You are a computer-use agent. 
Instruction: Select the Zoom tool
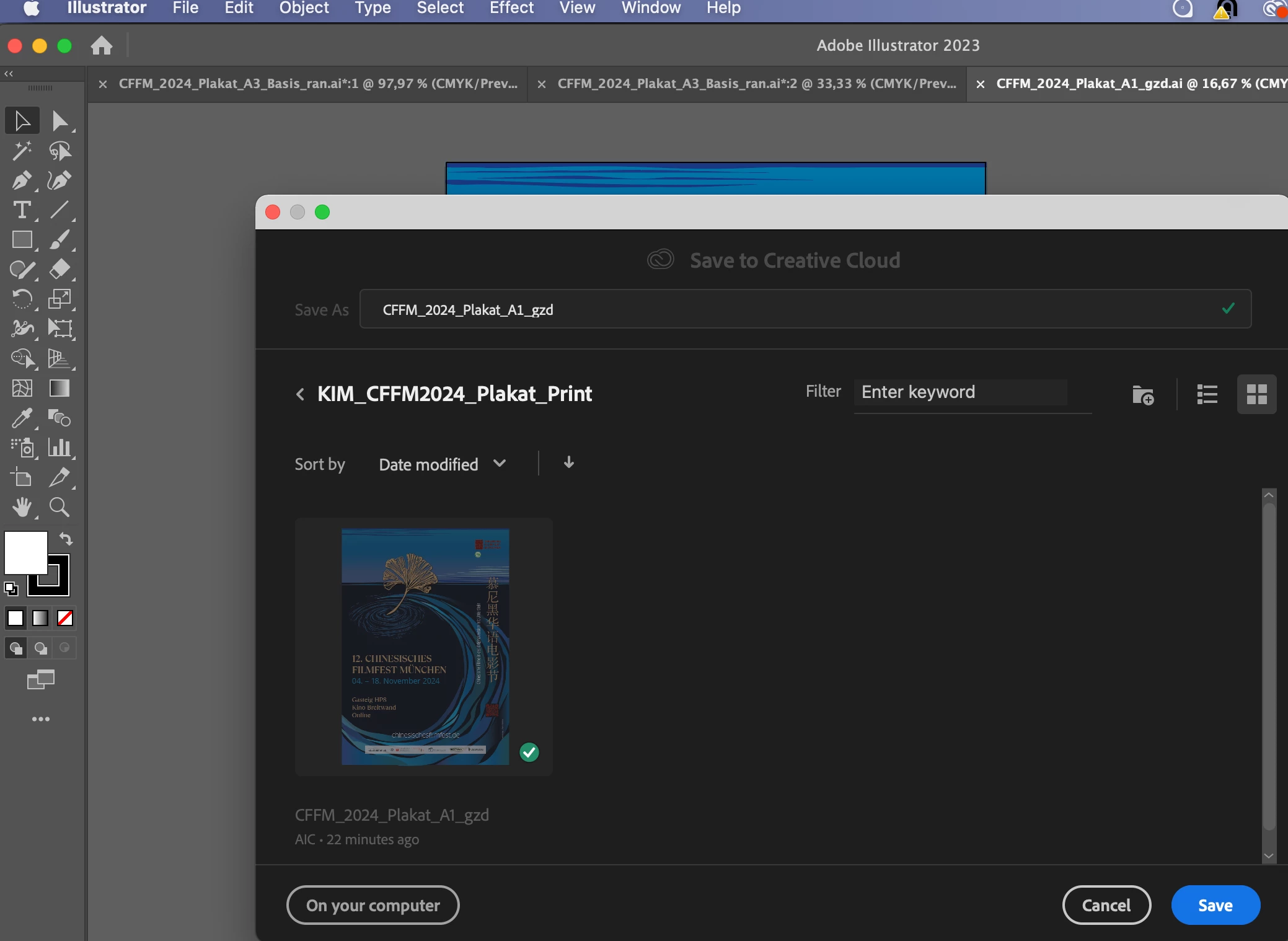point(60,508)
